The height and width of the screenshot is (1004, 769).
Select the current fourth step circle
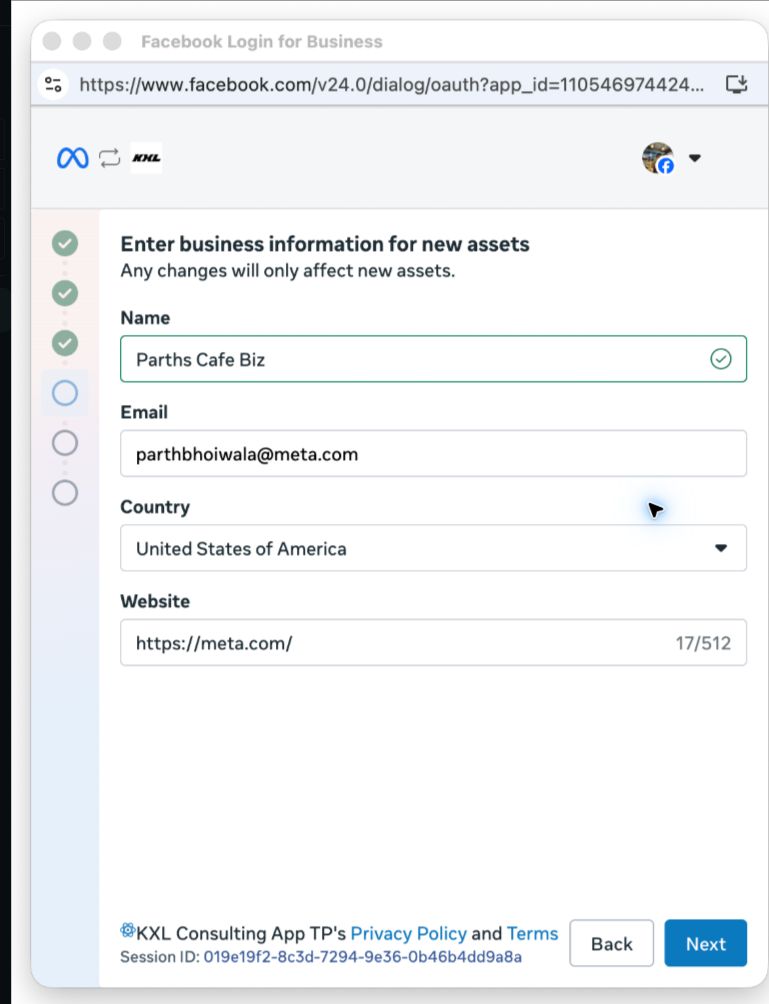point(65,393)
